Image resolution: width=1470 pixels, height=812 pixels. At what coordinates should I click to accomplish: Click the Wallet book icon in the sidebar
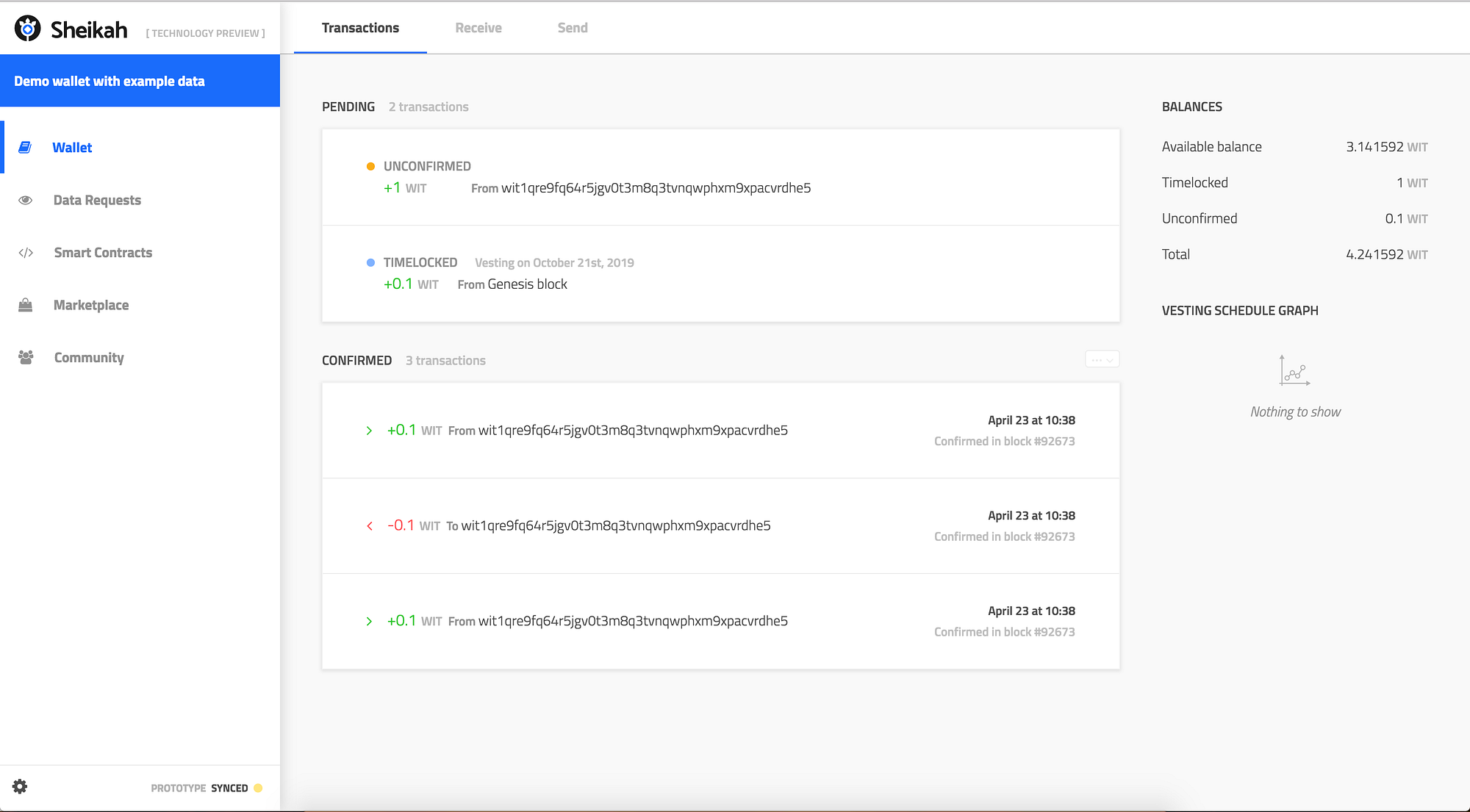[x=25, y=148]
